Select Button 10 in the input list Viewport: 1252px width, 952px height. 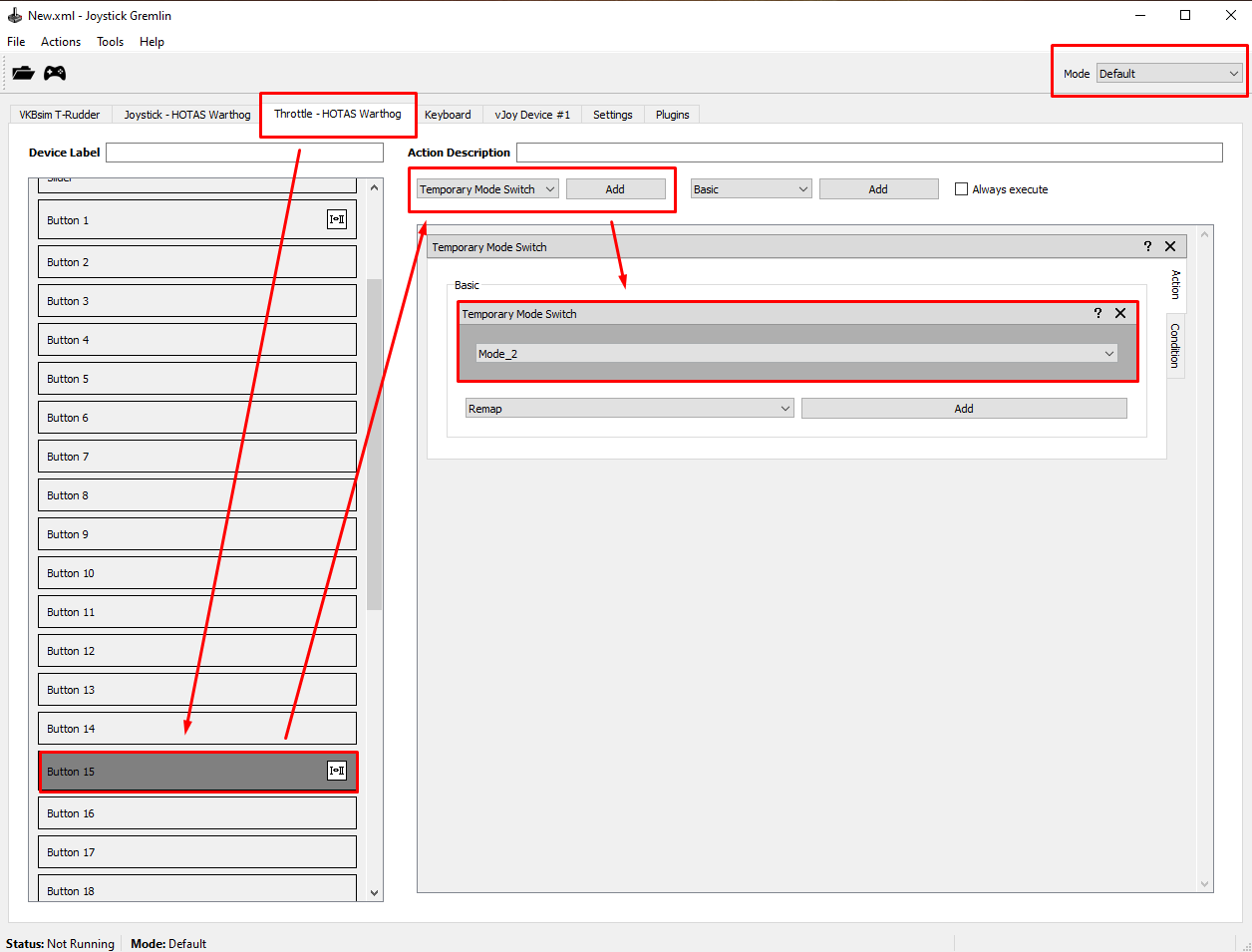coord(197,573)
